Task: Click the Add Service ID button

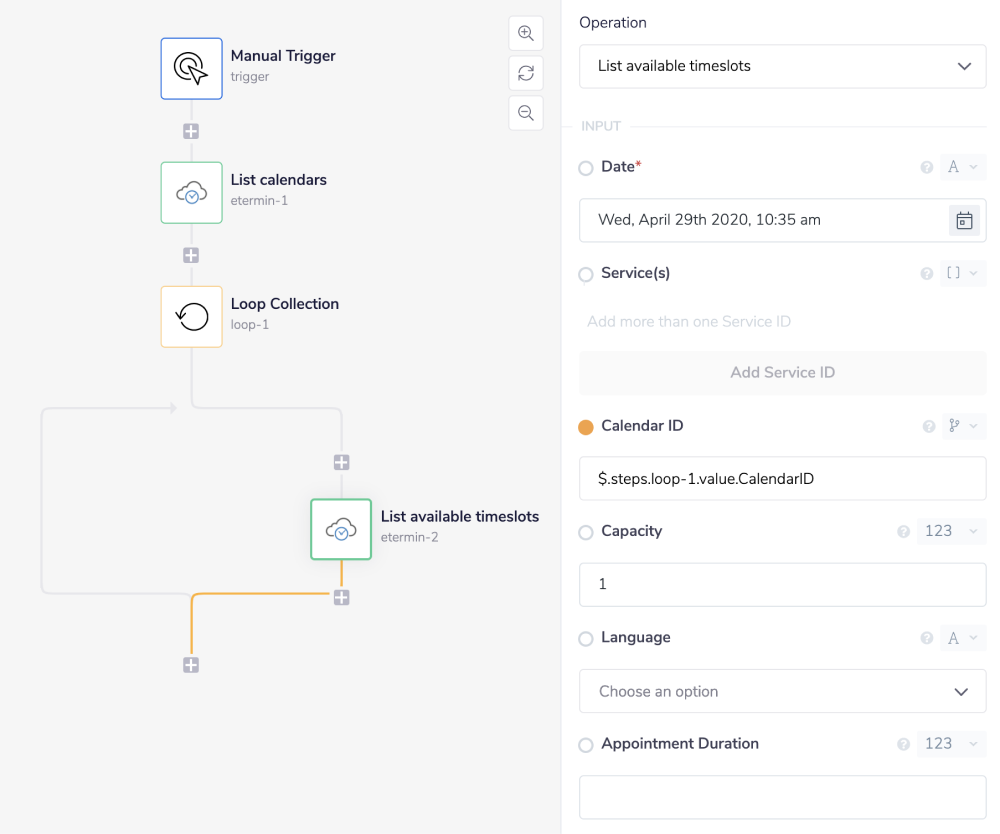Action: coord(782,372)
